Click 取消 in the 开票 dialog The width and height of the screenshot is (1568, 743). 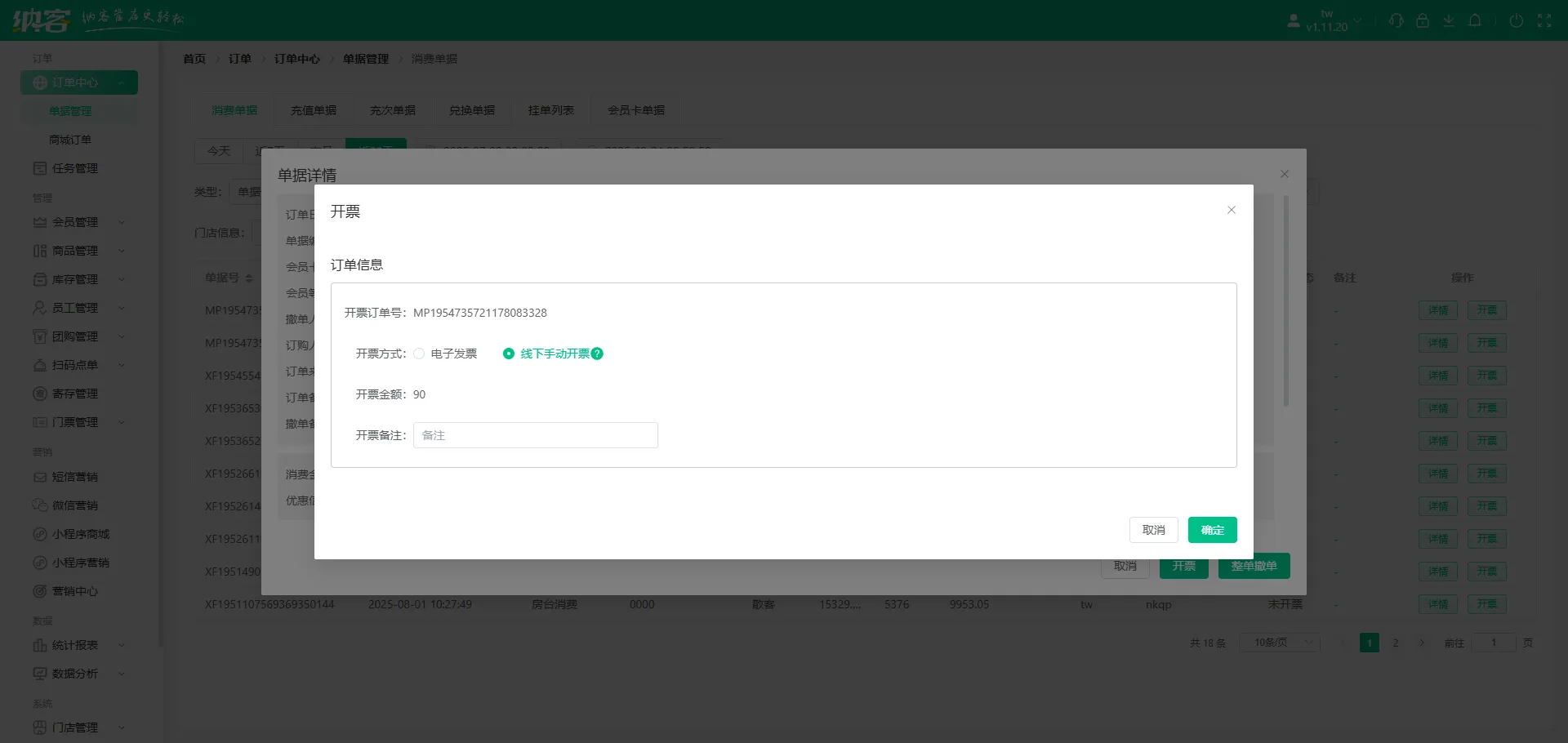[1153, 530]
